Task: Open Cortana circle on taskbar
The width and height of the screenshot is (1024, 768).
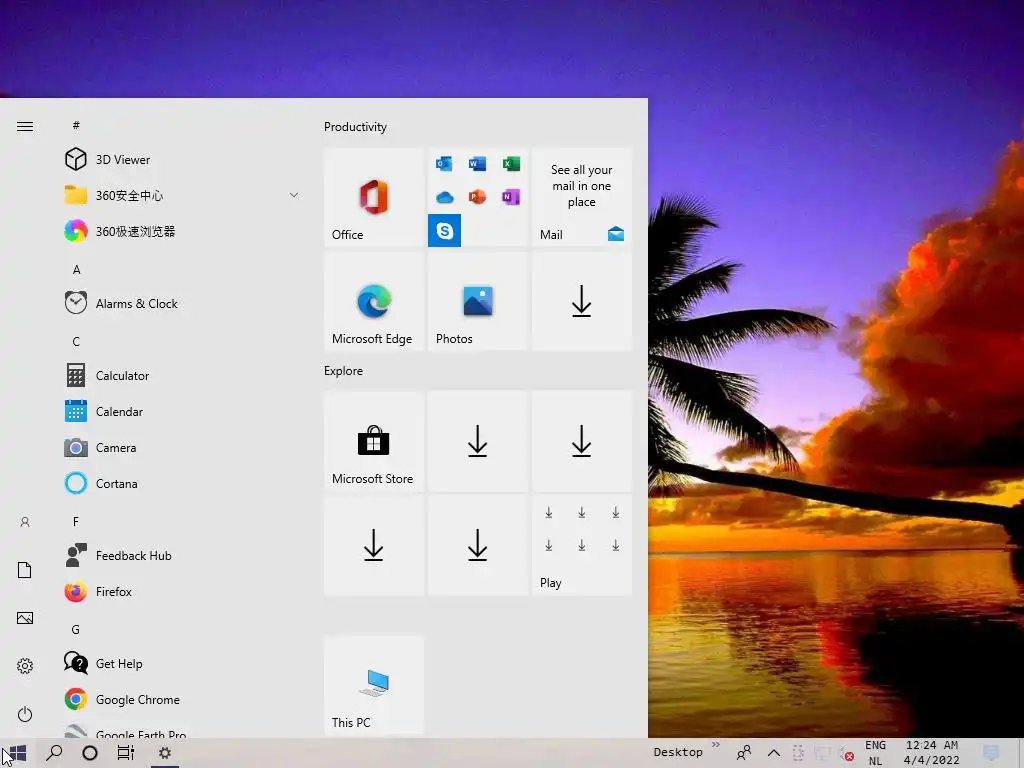Action: coord(90,753)
